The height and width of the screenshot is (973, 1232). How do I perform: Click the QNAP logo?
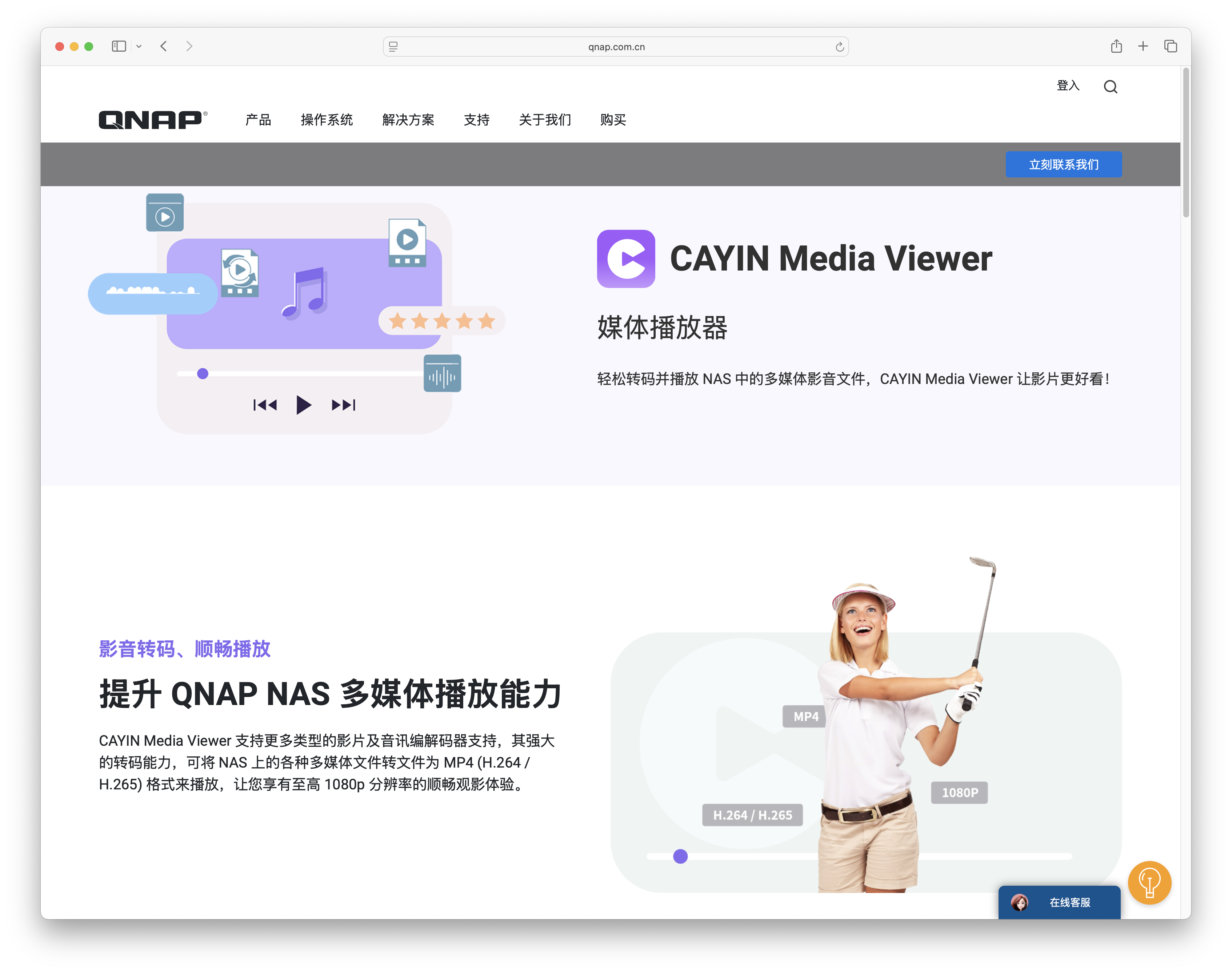tap(152, 120)
